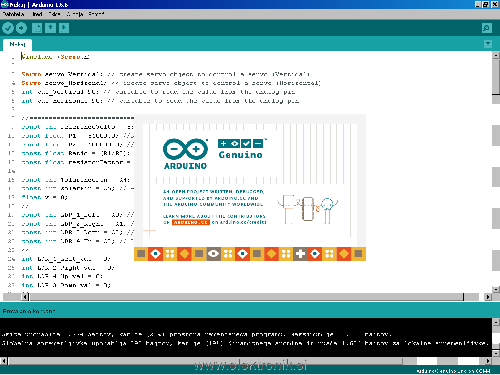Open the Orodja menu
Viewport: 500px width, 375px height.
point(75,14)
